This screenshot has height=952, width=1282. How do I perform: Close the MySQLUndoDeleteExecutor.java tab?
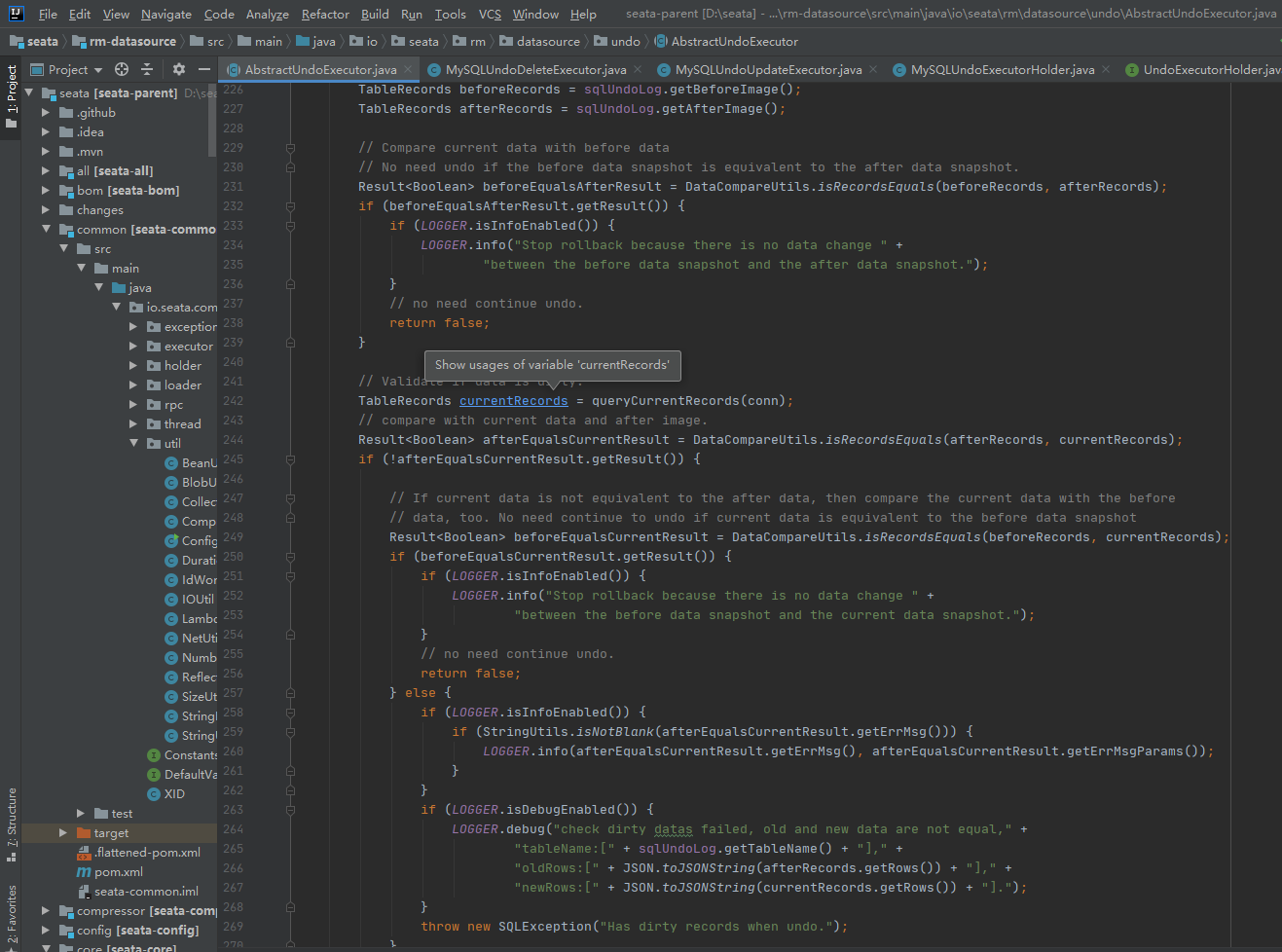638,69
